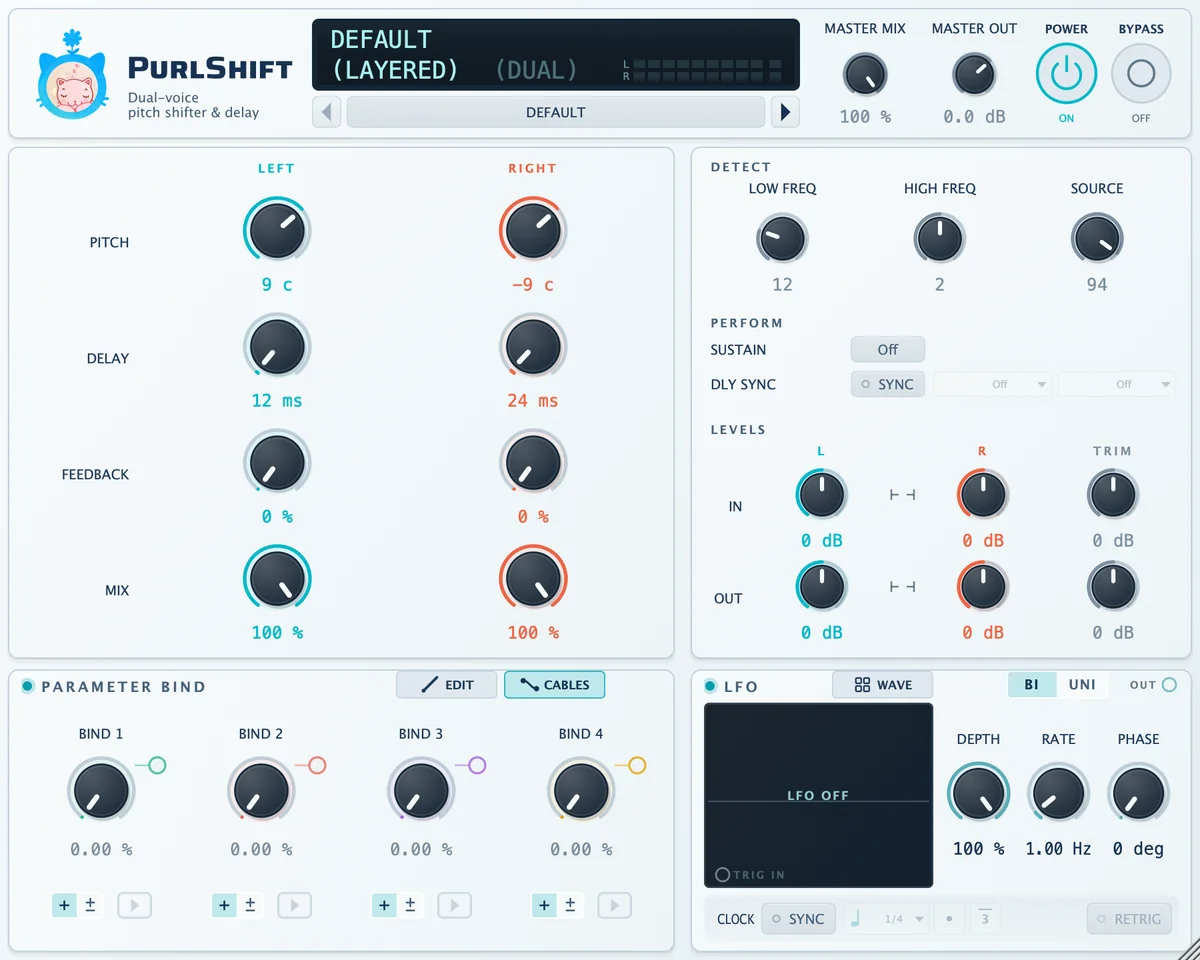
Task: Enable DLY SYNC toggle button
Action: click(888, 384)
